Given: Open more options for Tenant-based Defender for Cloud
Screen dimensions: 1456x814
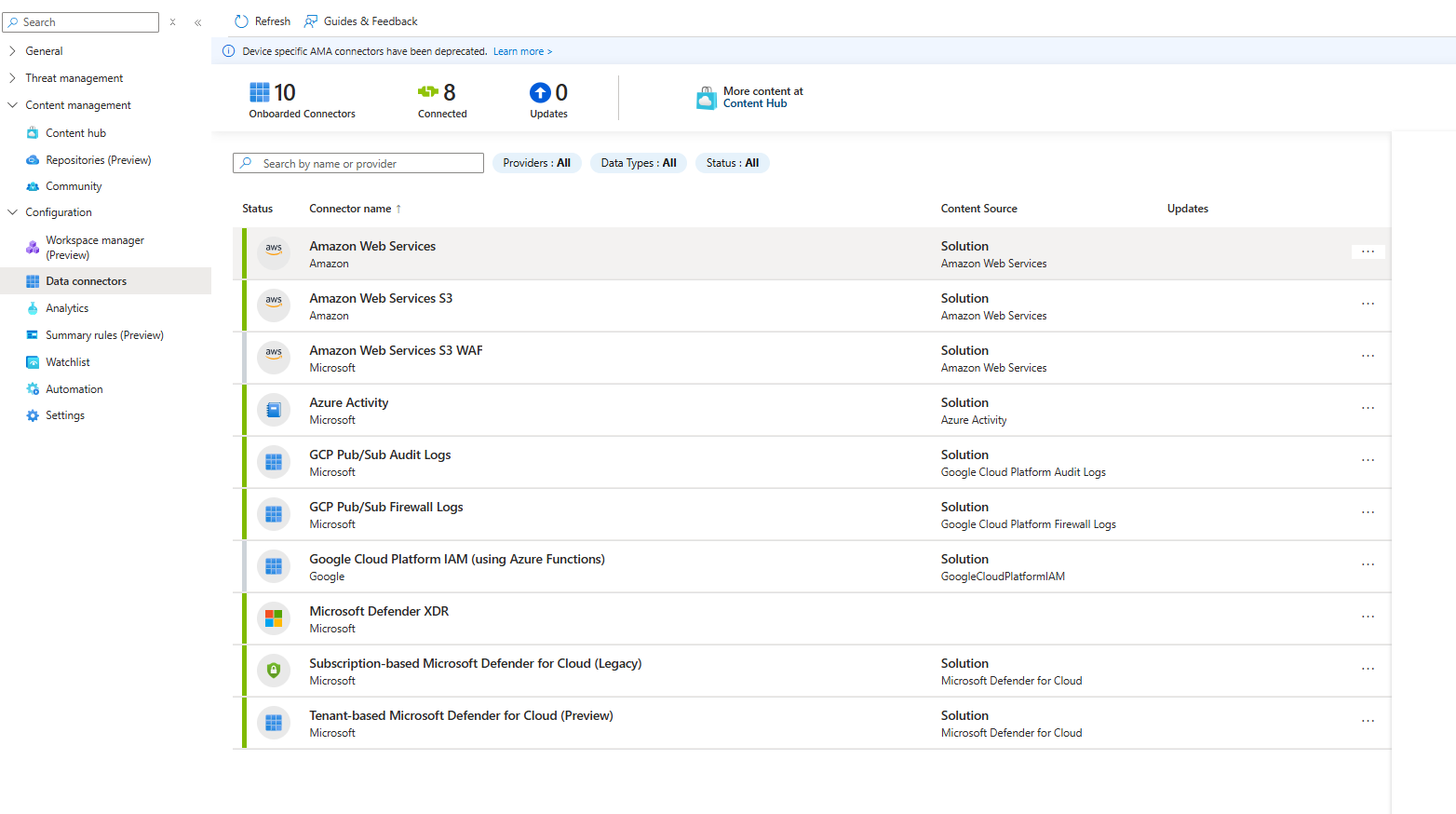Looking at the screenshot, I should [1368, 721].
